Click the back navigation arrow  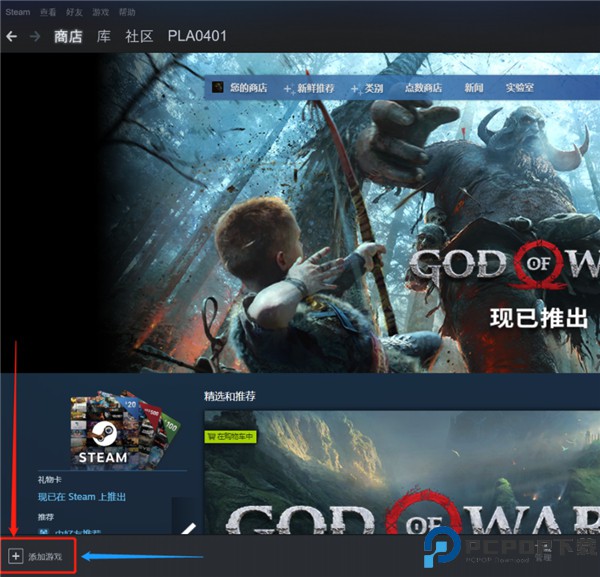coord(12,37)
